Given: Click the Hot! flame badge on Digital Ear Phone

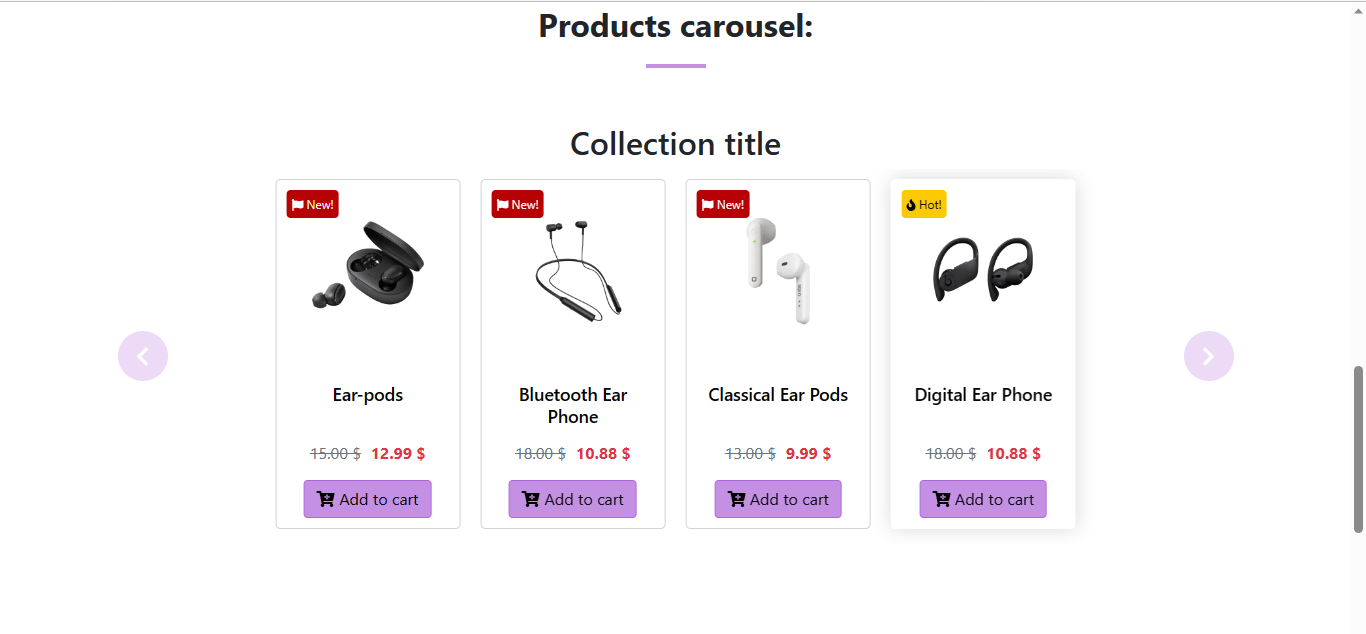Looking at the screenshot, I should click(924, 204).
